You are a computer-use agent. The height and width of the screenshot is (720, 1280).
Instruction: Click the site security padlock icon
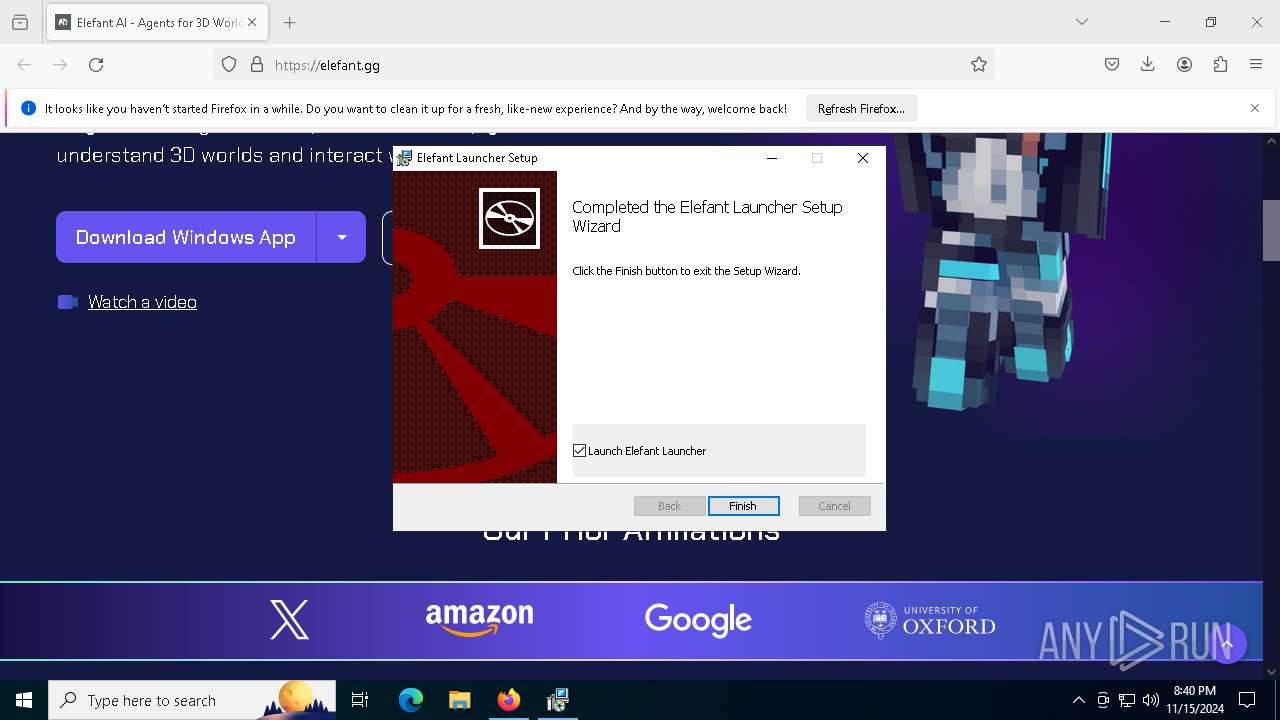tap(257, 65)
